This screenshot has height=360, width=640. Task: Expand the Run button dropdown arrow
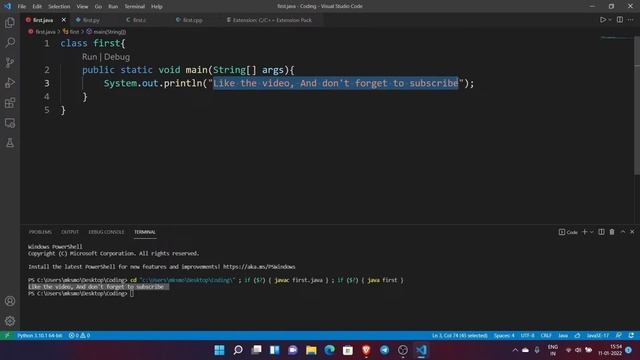coord(610,20)
